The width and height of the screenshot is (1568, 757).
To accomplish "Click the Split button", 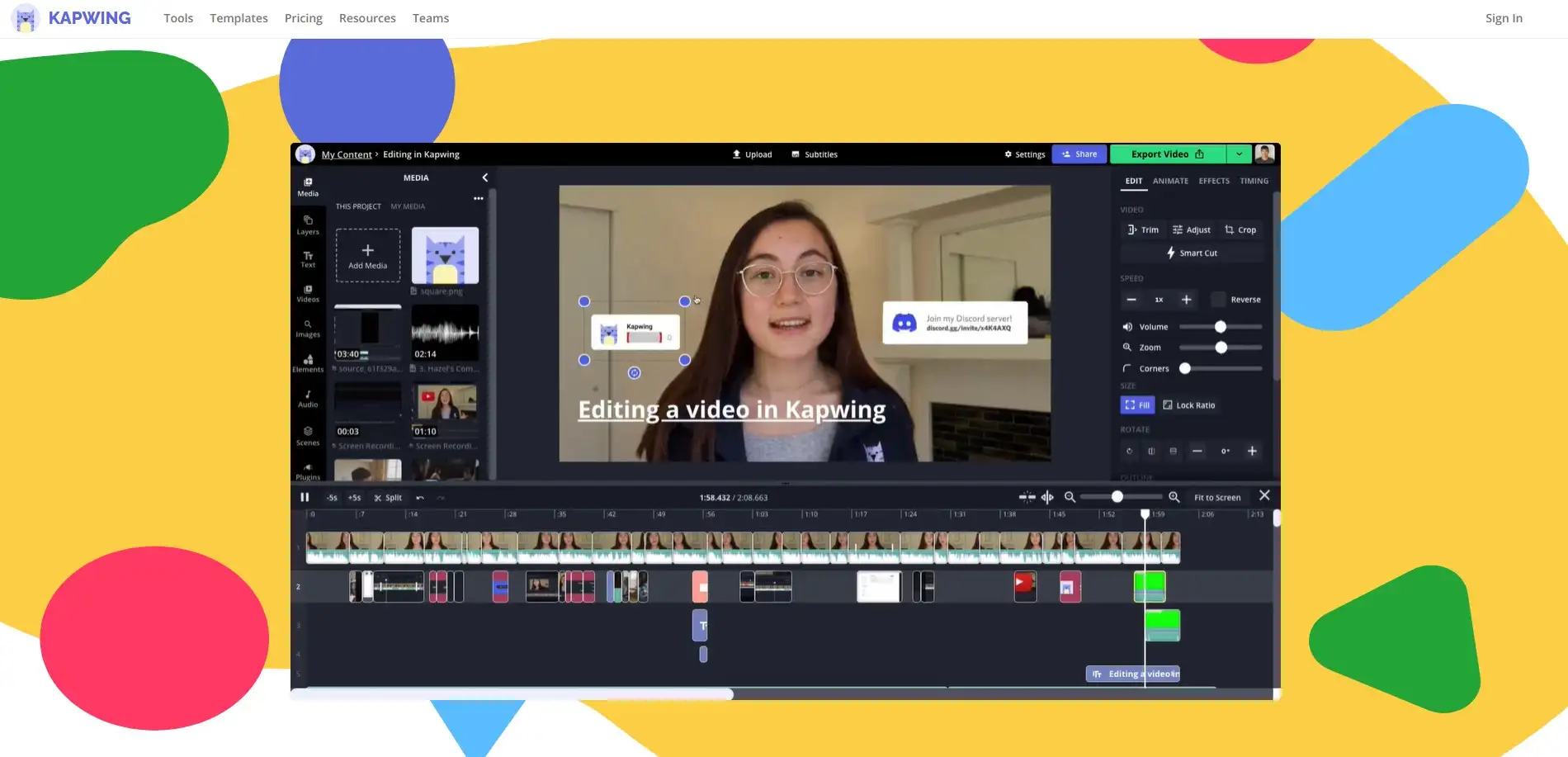I will point(388,498).
